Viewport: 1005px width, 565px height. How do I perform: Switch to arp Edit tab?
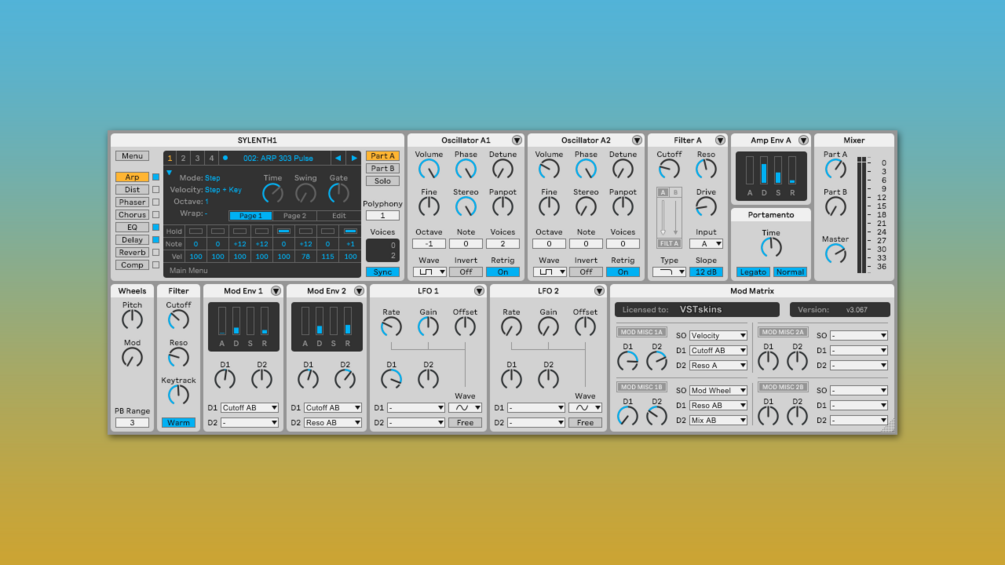pos(338,216)
